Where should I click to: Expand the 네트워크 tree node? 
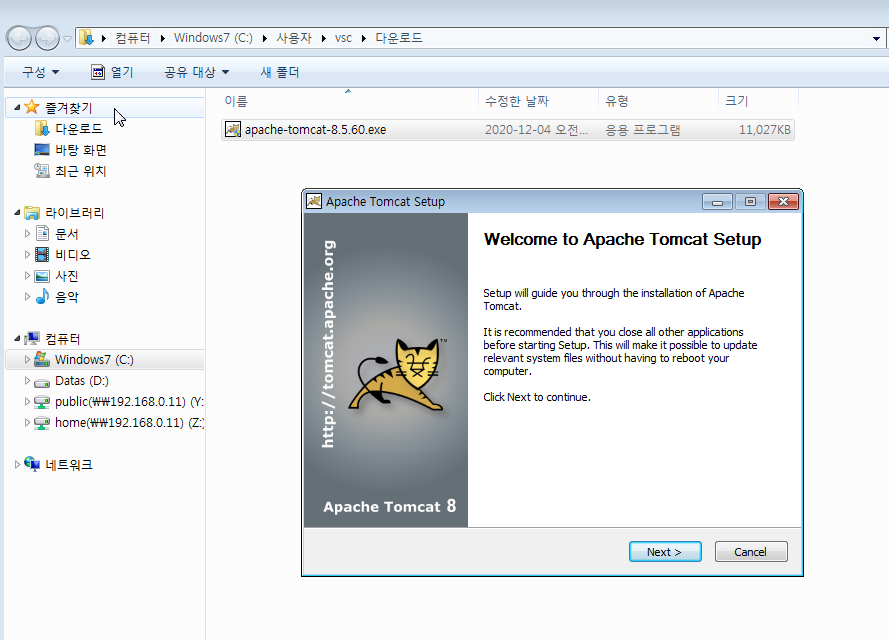pyautogui.click(x=17, y=464)
